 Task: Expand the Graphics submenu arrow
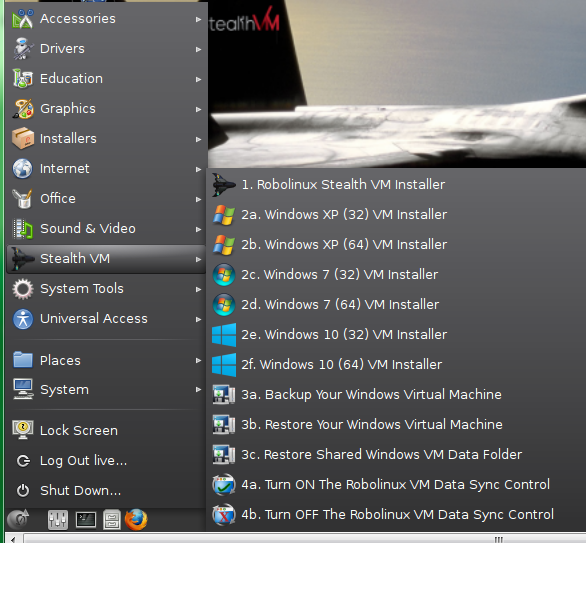[x=198, y=109]
